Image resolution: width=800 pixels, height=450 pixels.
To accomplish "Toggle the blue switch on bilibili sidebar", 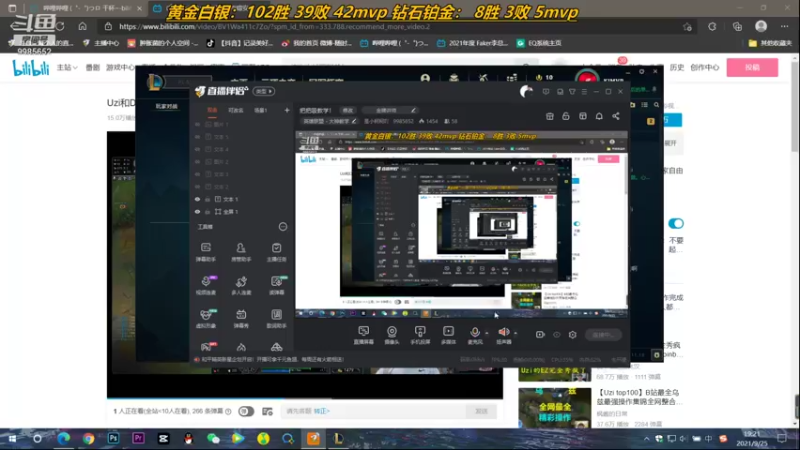I will pyautogui.click(x=676, y=223).
